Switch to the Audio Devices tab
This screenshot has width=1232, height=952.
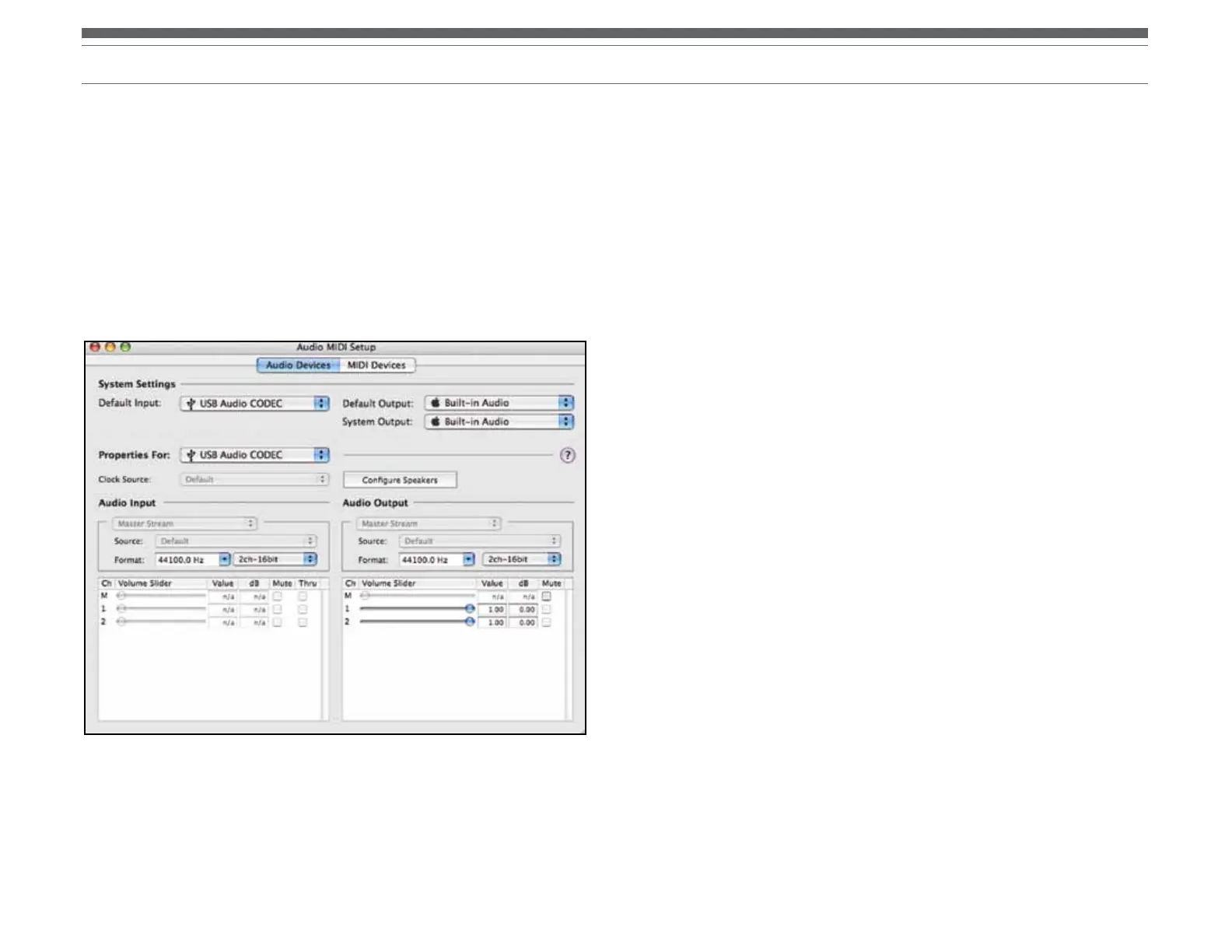(x=298, y=366)
